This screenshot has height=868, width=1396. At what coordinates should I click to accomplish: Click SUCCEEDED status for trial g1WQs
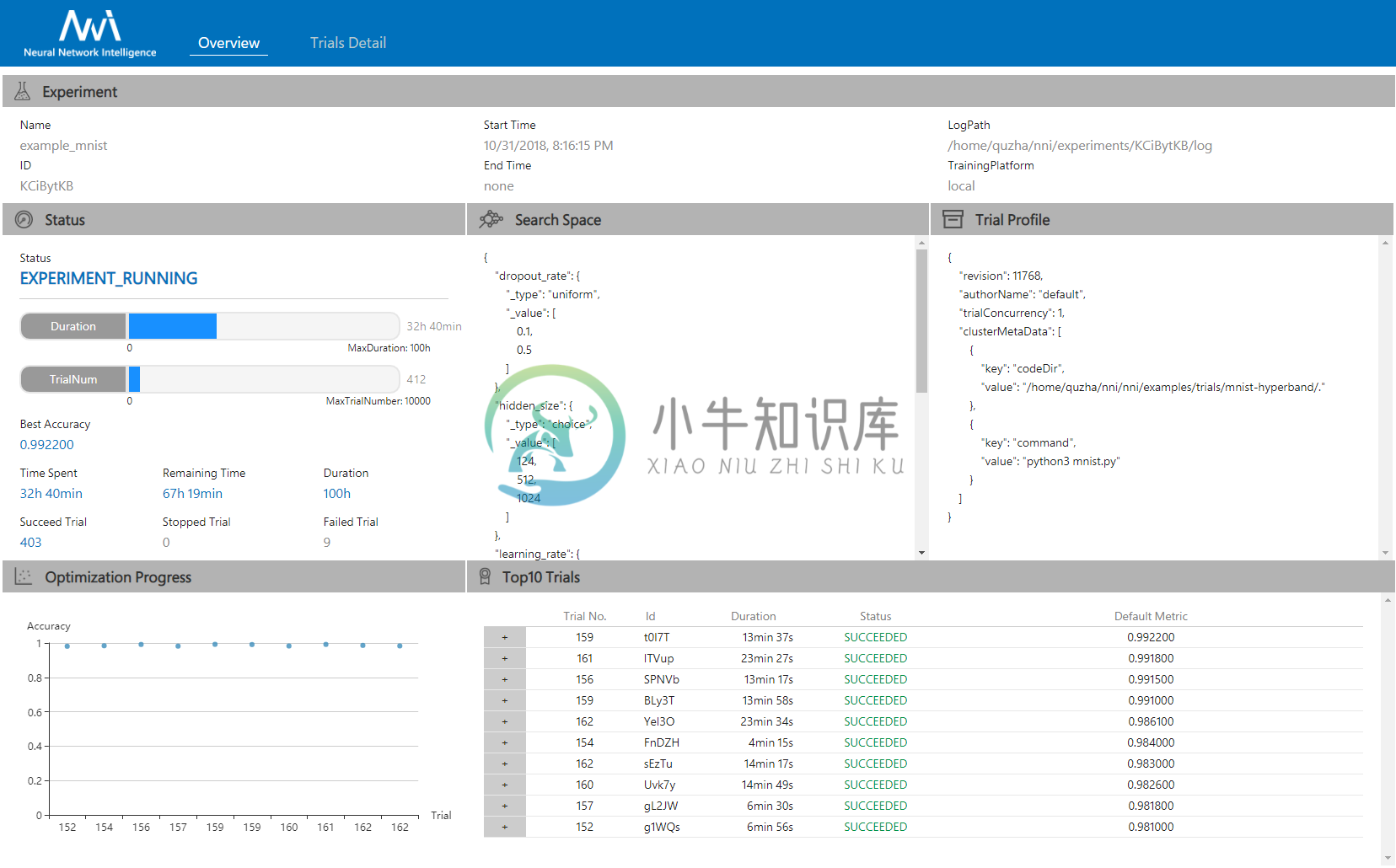click(x=875, y=827)
